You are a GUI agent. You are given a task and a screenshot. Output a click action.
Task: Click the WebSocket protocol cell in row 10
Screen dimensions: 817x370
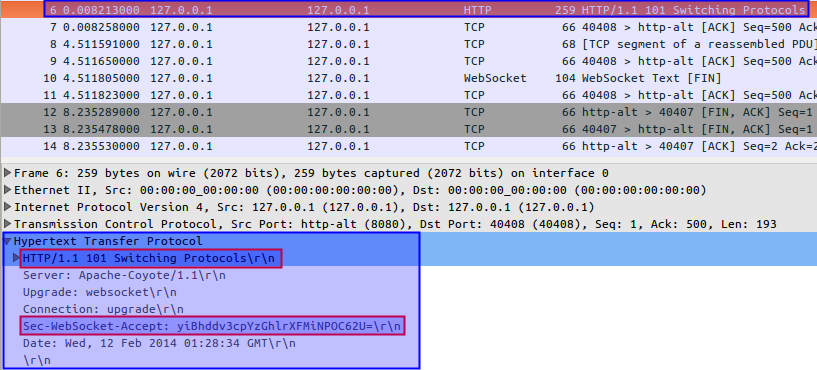(x=495, y=78)
